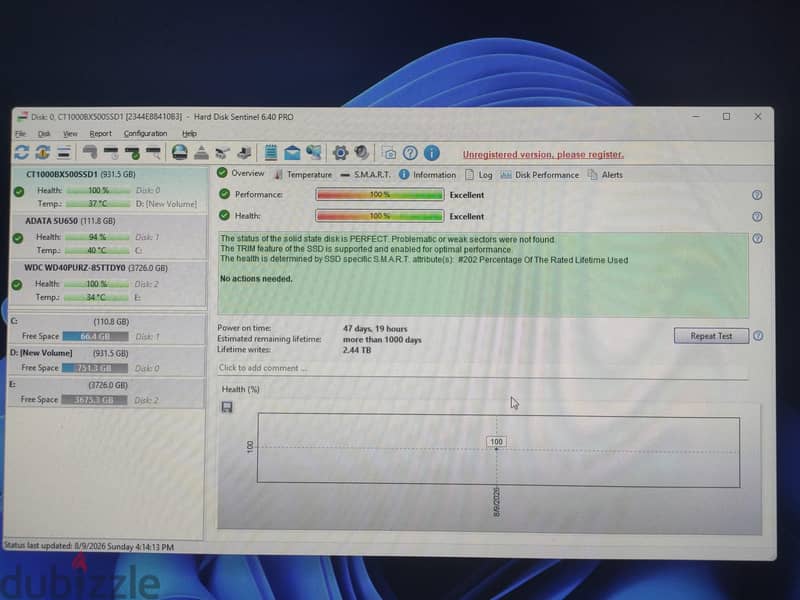Click the refresh with orange arrow icon
800x600 pixels.
43,152
